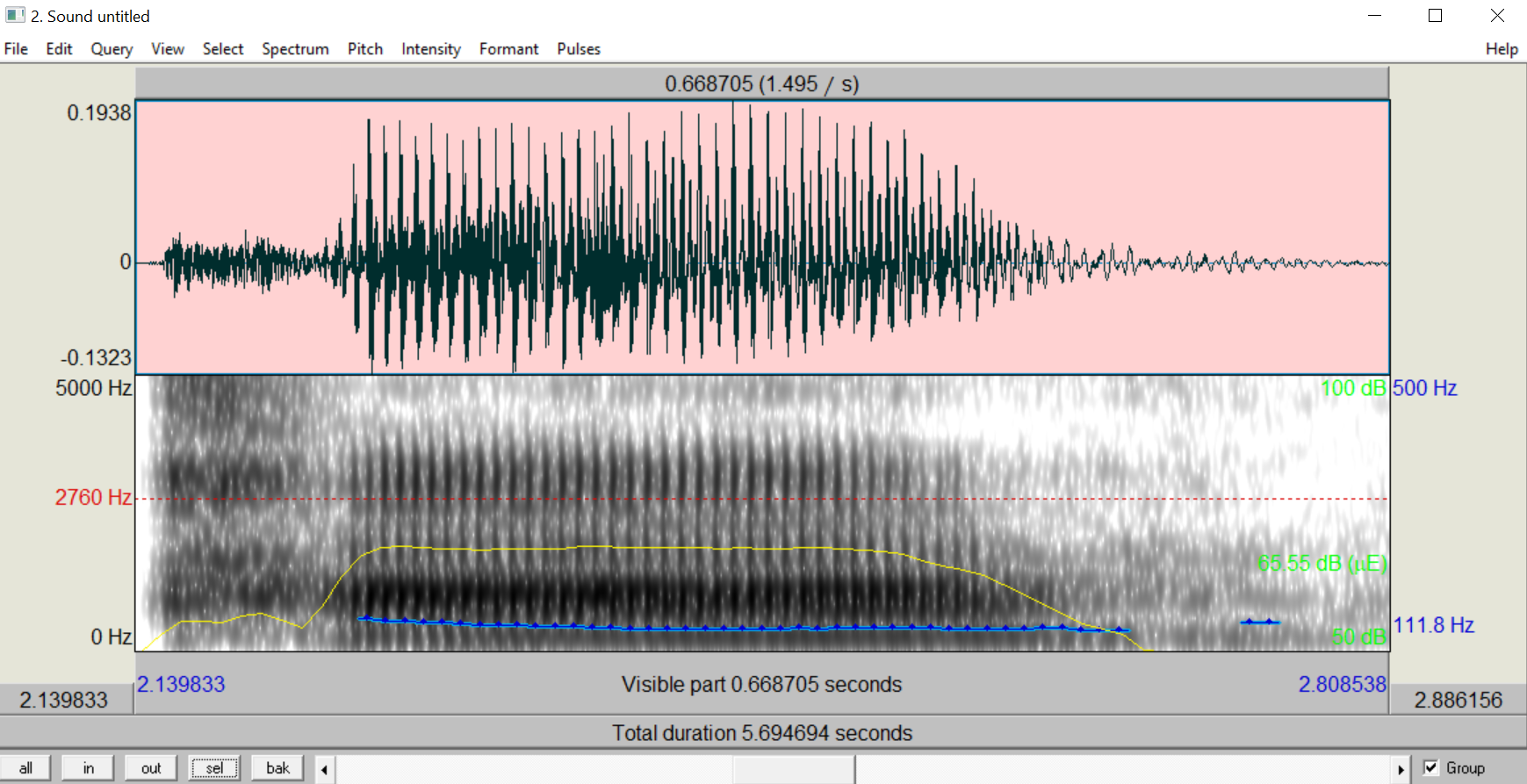Click the '0 Hz' spectrogram bottom label
The height and width of the screenshot is (784, 1527).
pyautogui.click(x=112, y=637)
